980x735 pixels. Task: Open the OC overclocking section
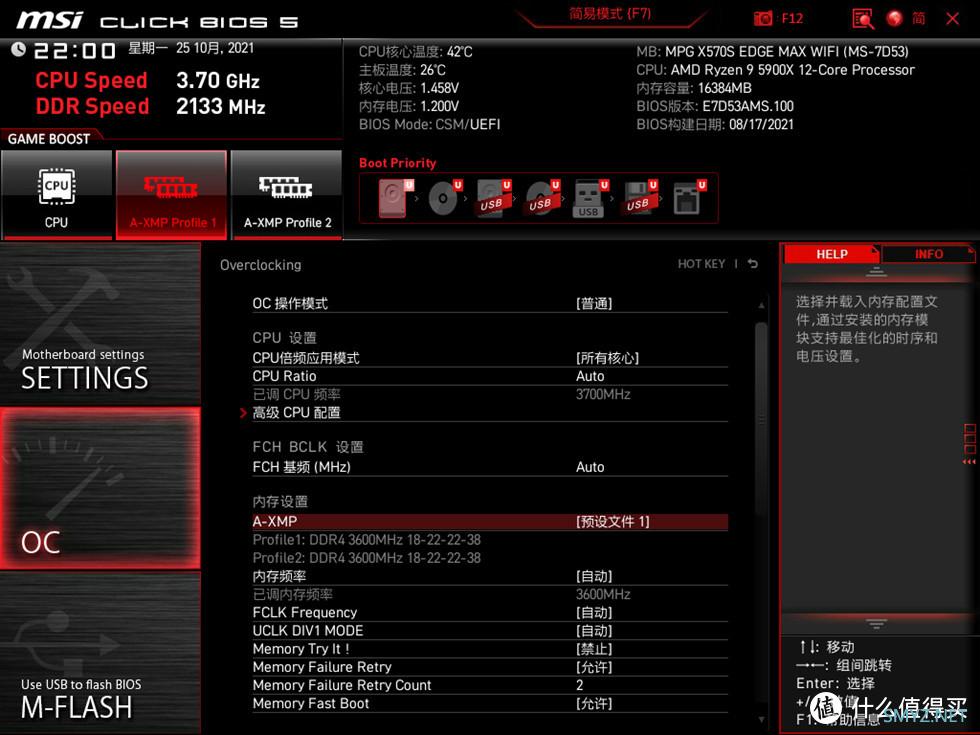point(100,488)
